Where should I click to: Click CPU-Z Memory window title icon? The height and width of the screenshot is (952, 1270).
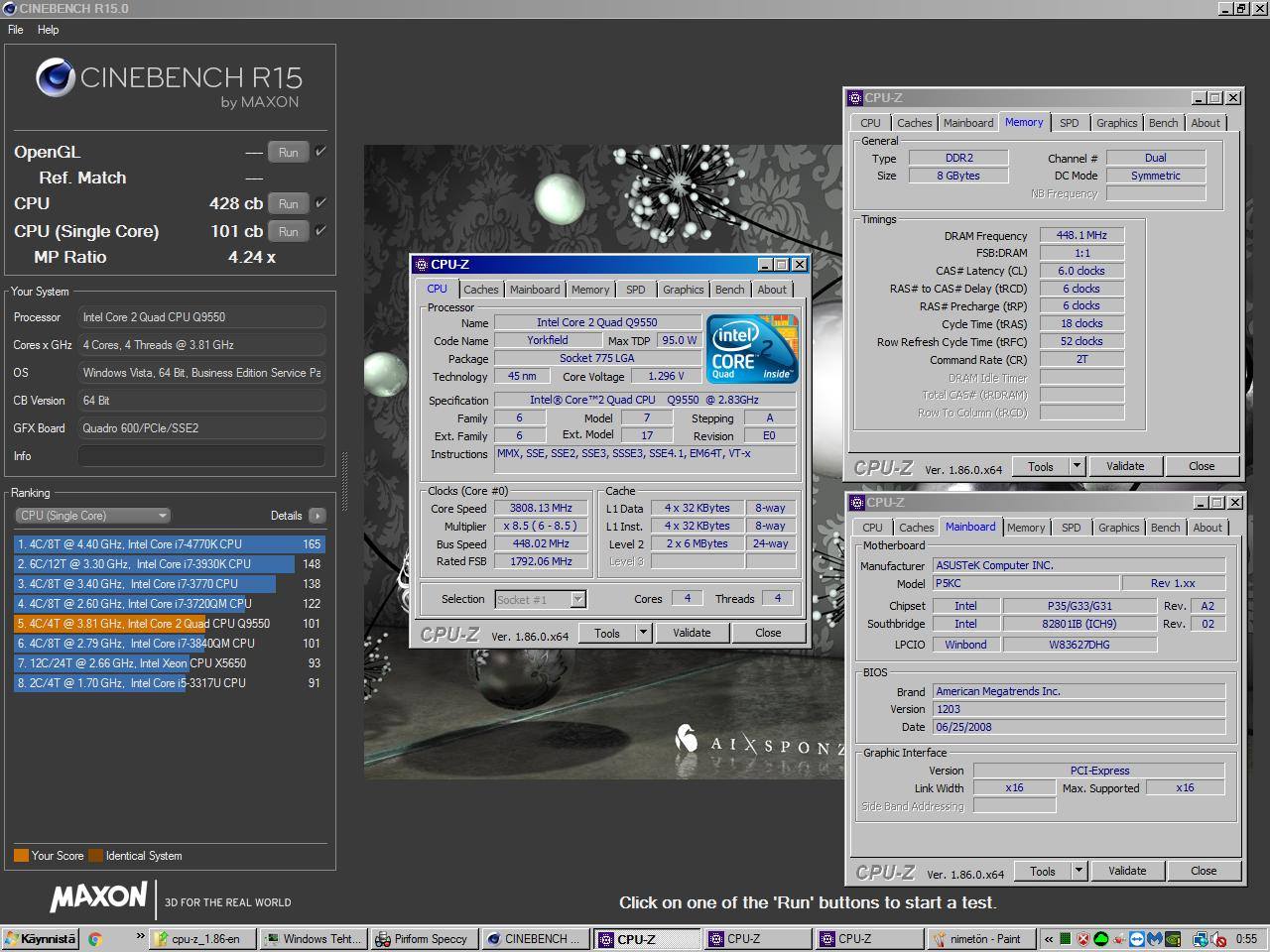pos(854,98)
